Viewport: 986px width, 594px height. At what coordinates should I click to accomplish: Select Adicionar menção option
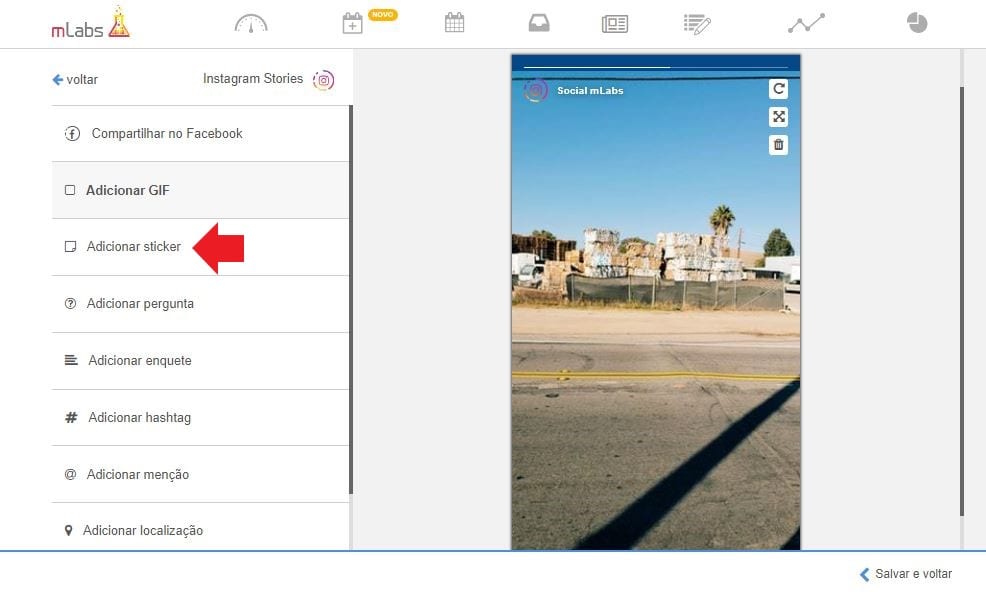pos(200,474)
